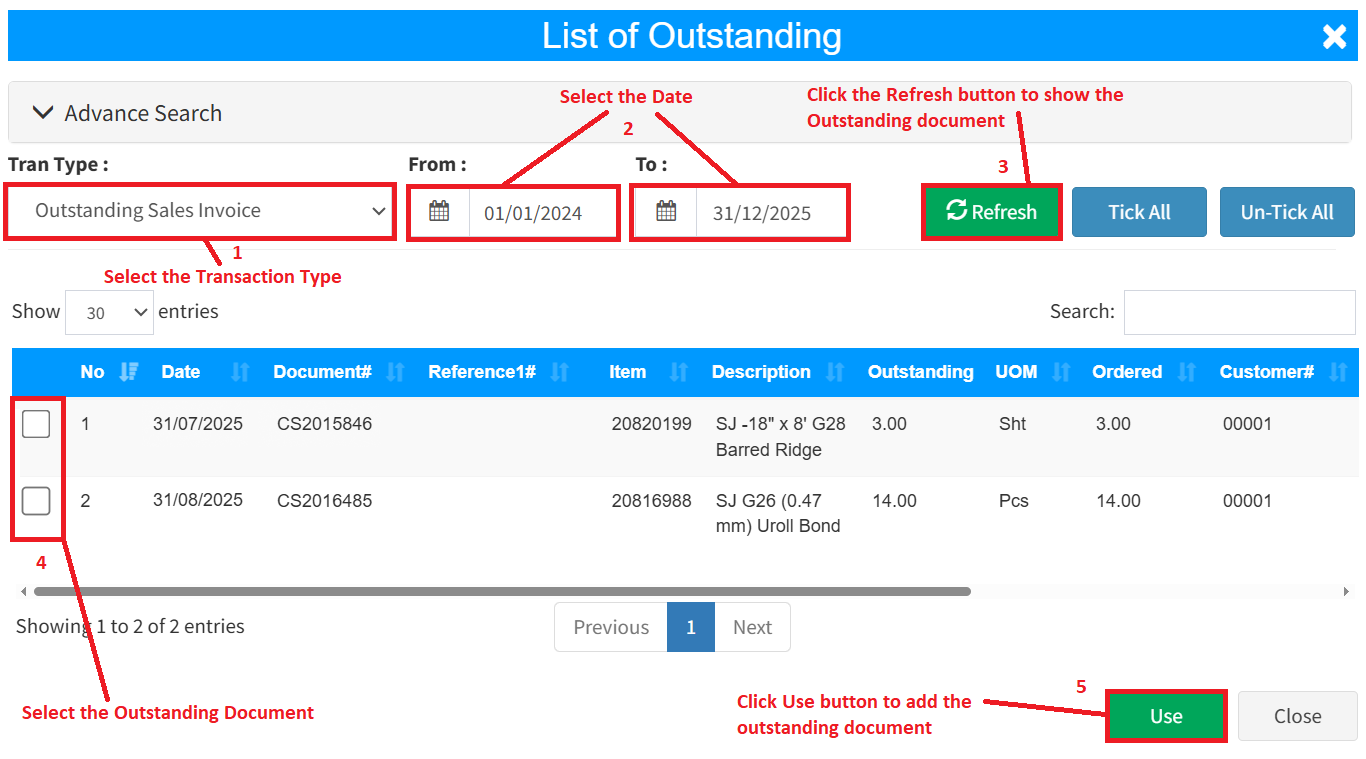The width and height of the screenshot is (1366, 759).
Task: Sort by the Customer# column arrows
Action: [1338, 372]
